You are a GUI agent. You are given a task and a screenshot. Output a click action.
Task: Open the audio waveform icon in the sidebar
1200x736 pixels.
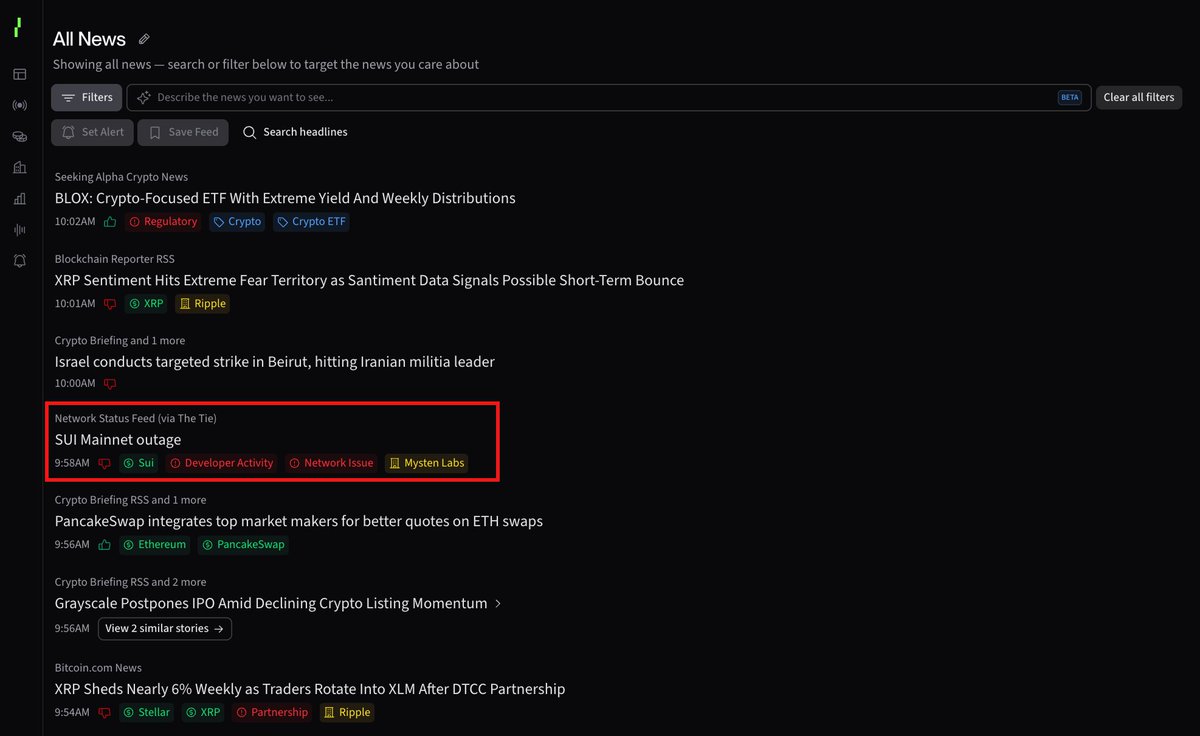19,229
